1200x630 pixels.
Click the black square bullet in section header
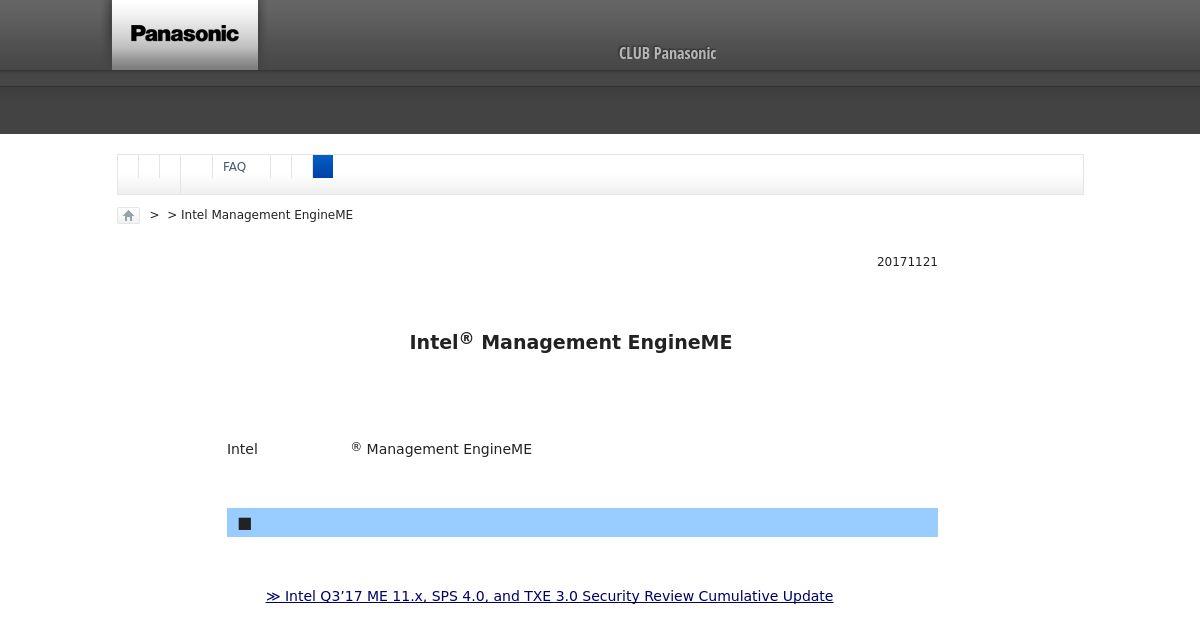[245, 524]
